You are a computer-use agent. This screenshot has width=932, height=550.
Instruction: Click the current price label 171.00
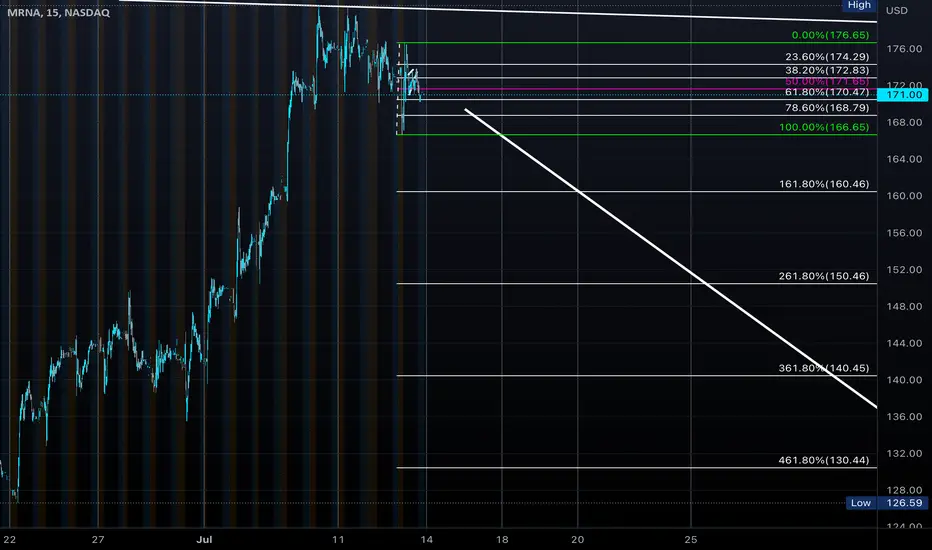tap(902, 95)
